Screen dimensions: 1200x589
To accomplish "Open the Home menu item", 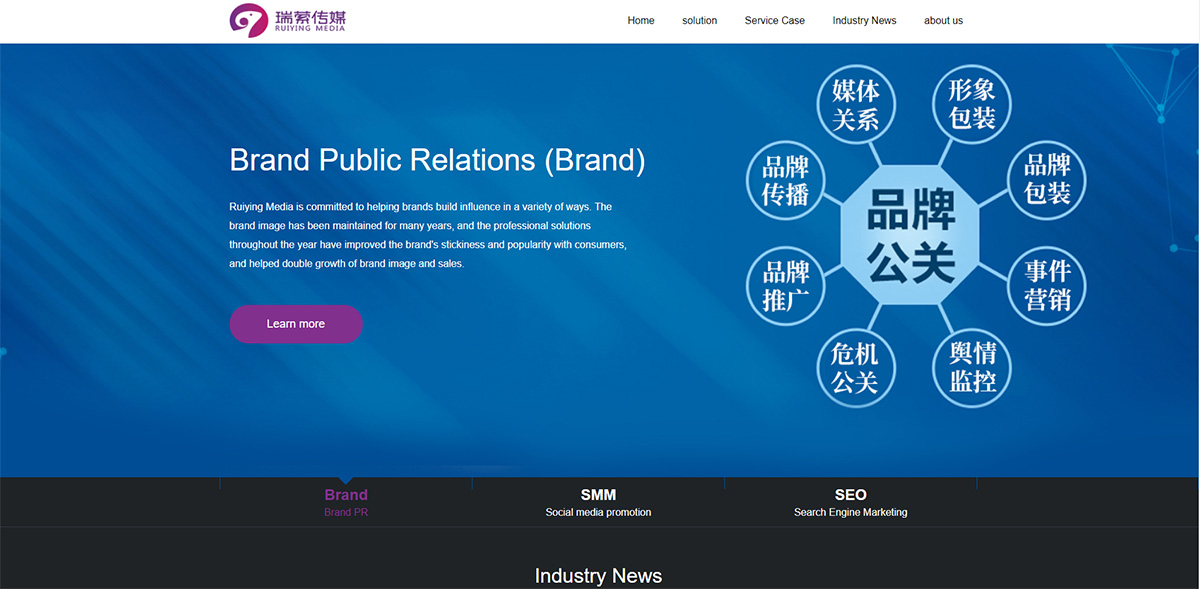I will (641, 21).
